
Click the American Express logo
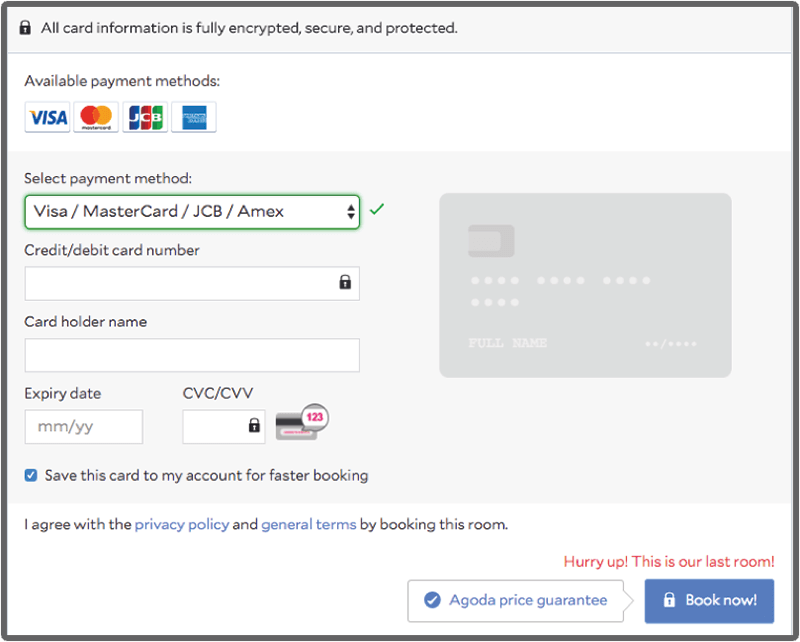[194, 117]
